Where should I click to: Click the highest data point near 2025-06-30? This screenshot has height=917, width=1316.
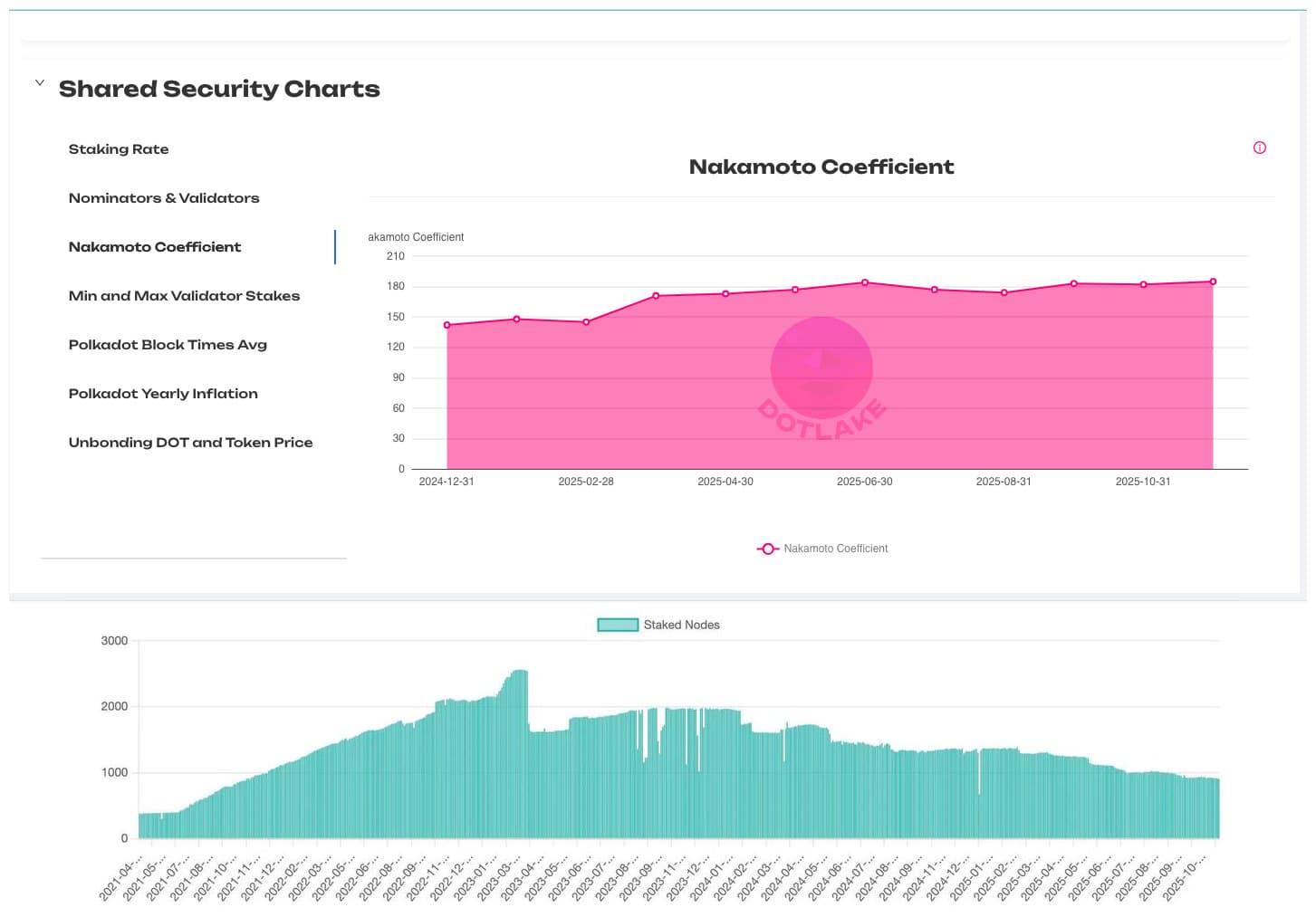[x=864, y=282]
